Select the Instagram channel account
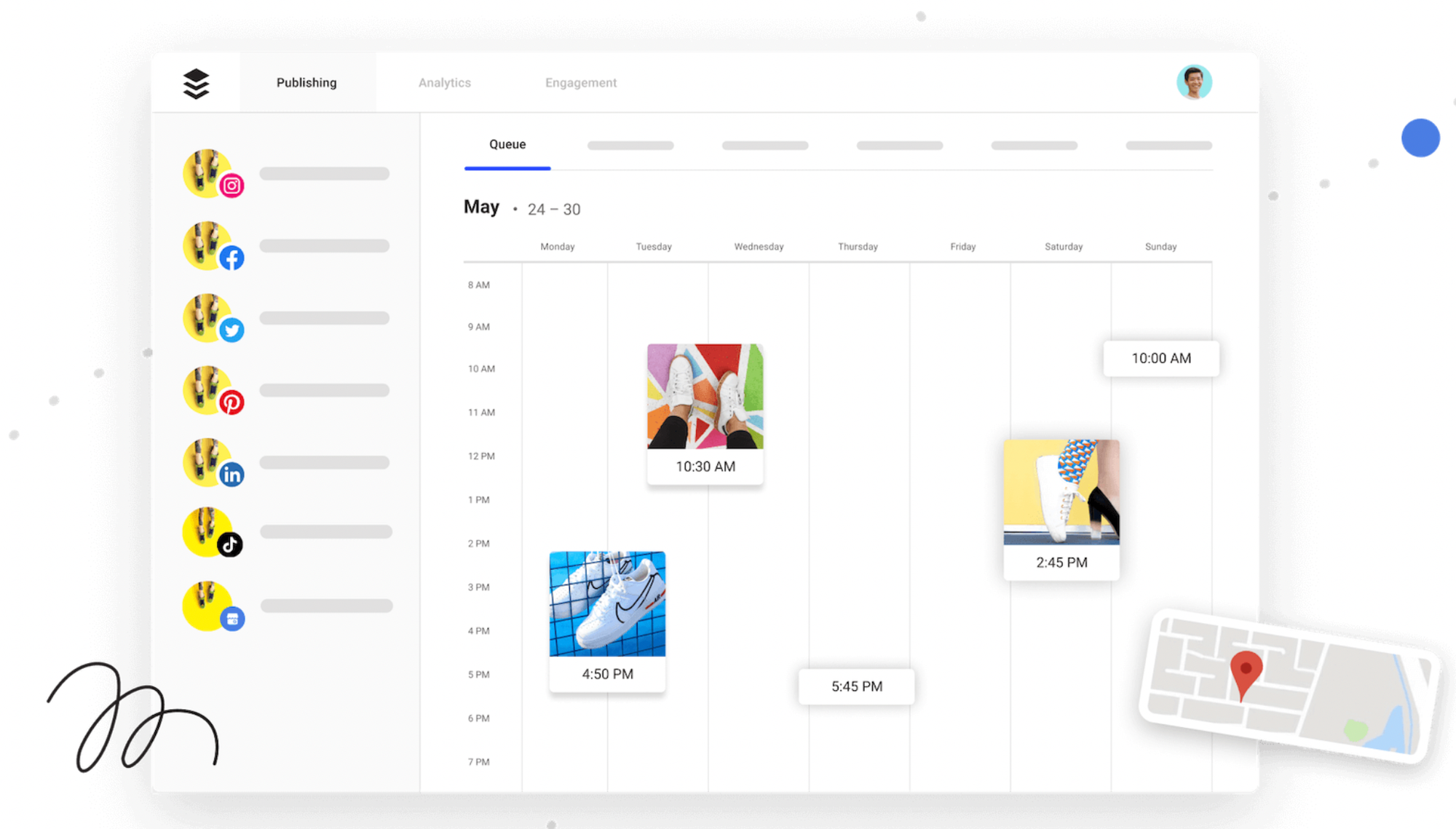 tap(213, 174)
